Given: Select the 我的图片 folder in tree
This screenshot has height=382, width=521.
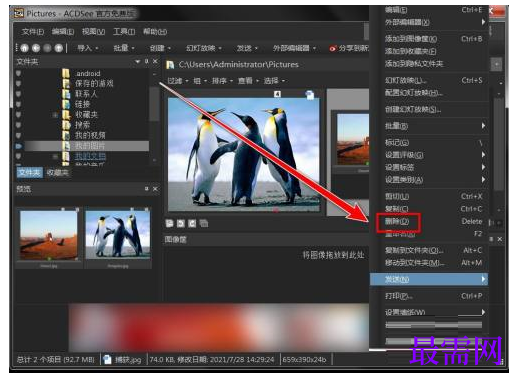Looking at the screenshot, I should (x=90, y=146).
